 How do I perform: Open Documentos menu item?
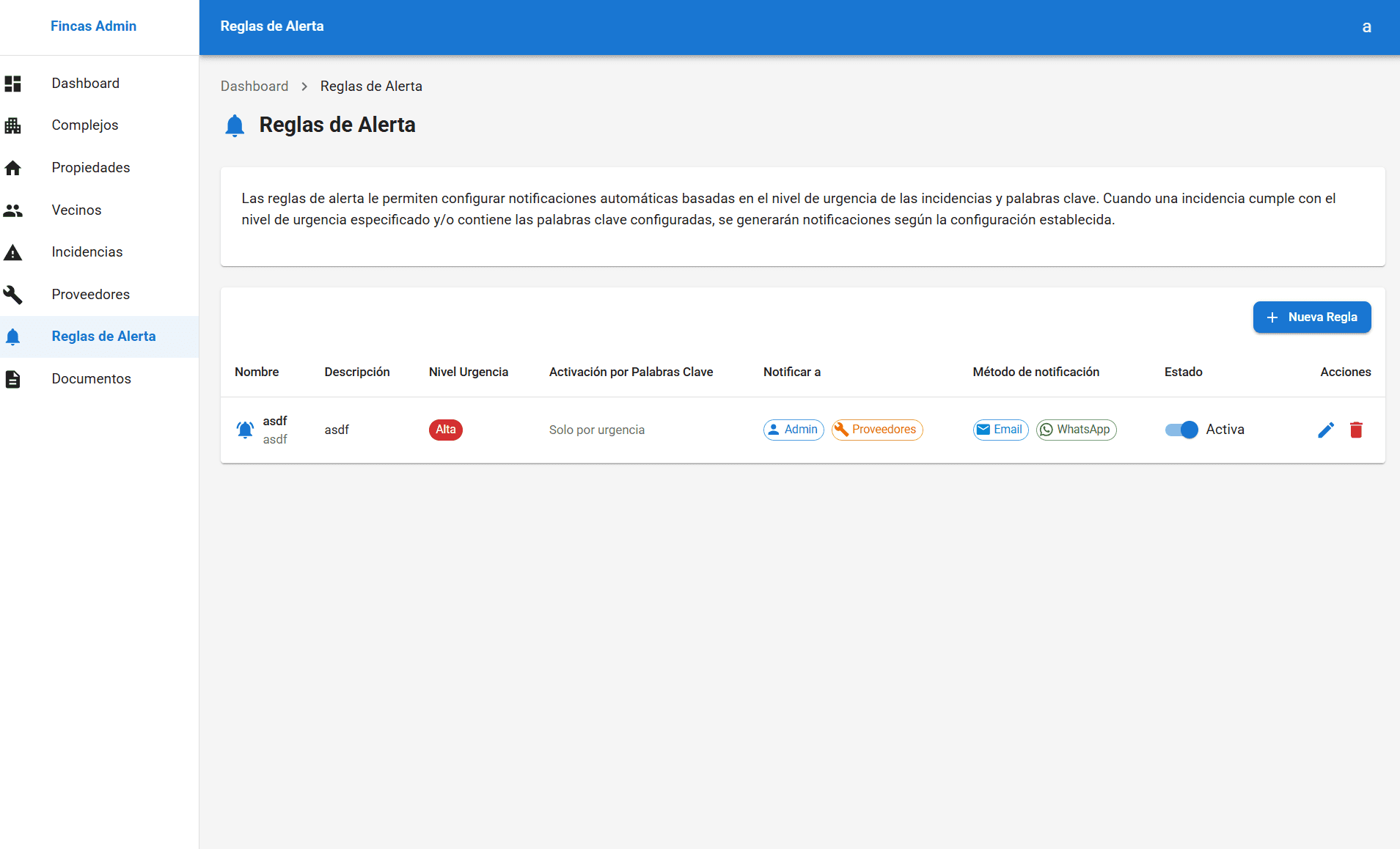coord(99,379)
